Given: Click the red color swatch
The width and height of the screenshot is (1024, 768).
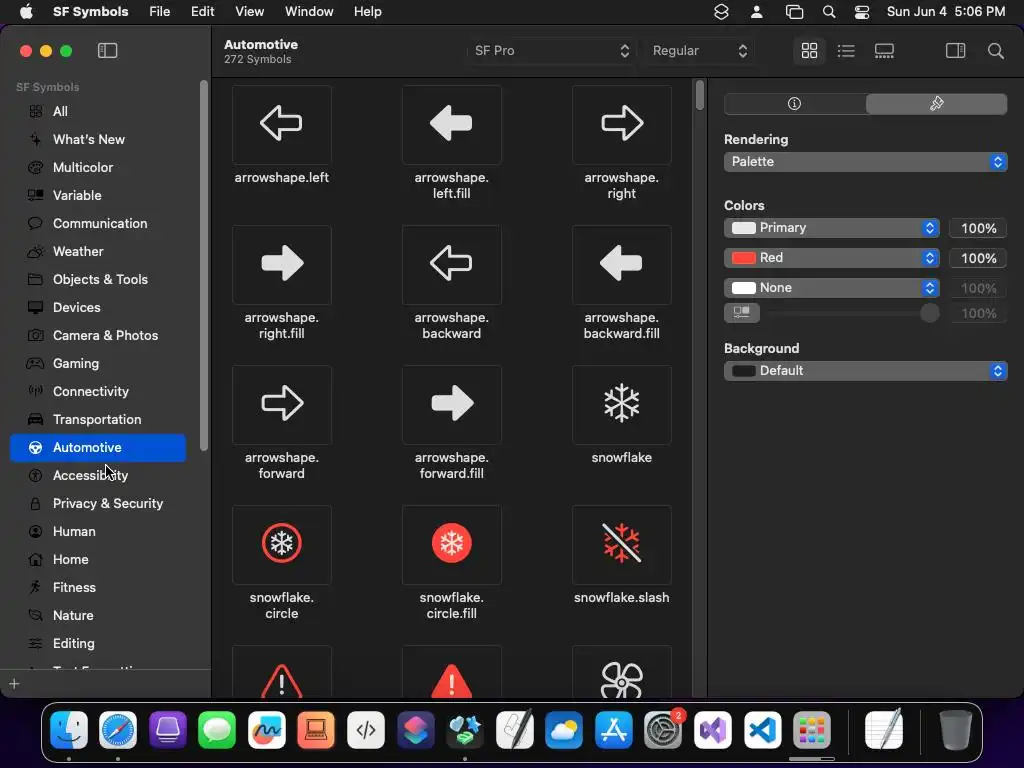Looking at the screenshot, I should click(x=743, y=258).
